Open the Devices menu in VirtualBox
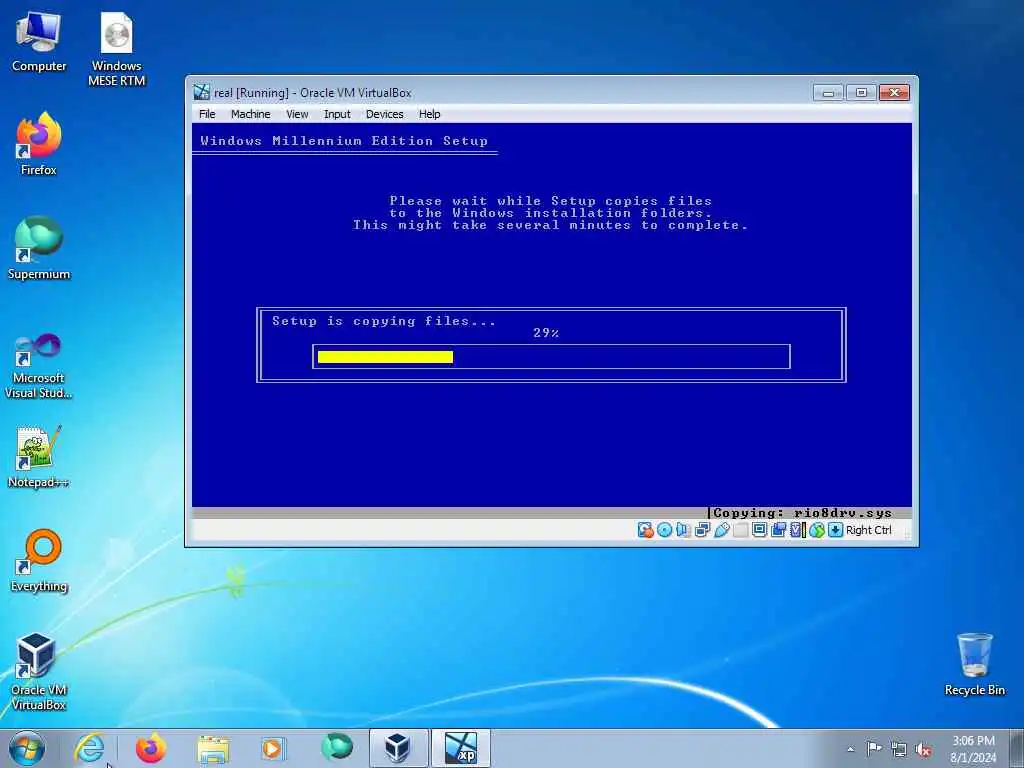 [x=385, y=114]
